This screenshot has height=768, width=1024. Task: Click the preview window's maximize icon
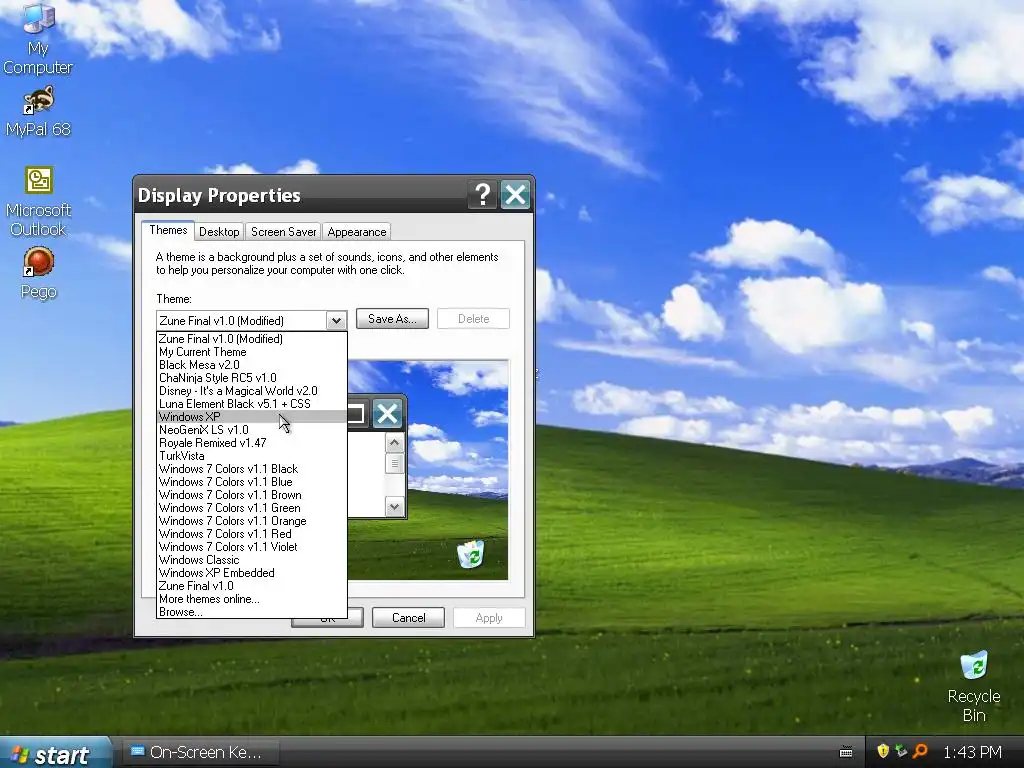point(356,413)
